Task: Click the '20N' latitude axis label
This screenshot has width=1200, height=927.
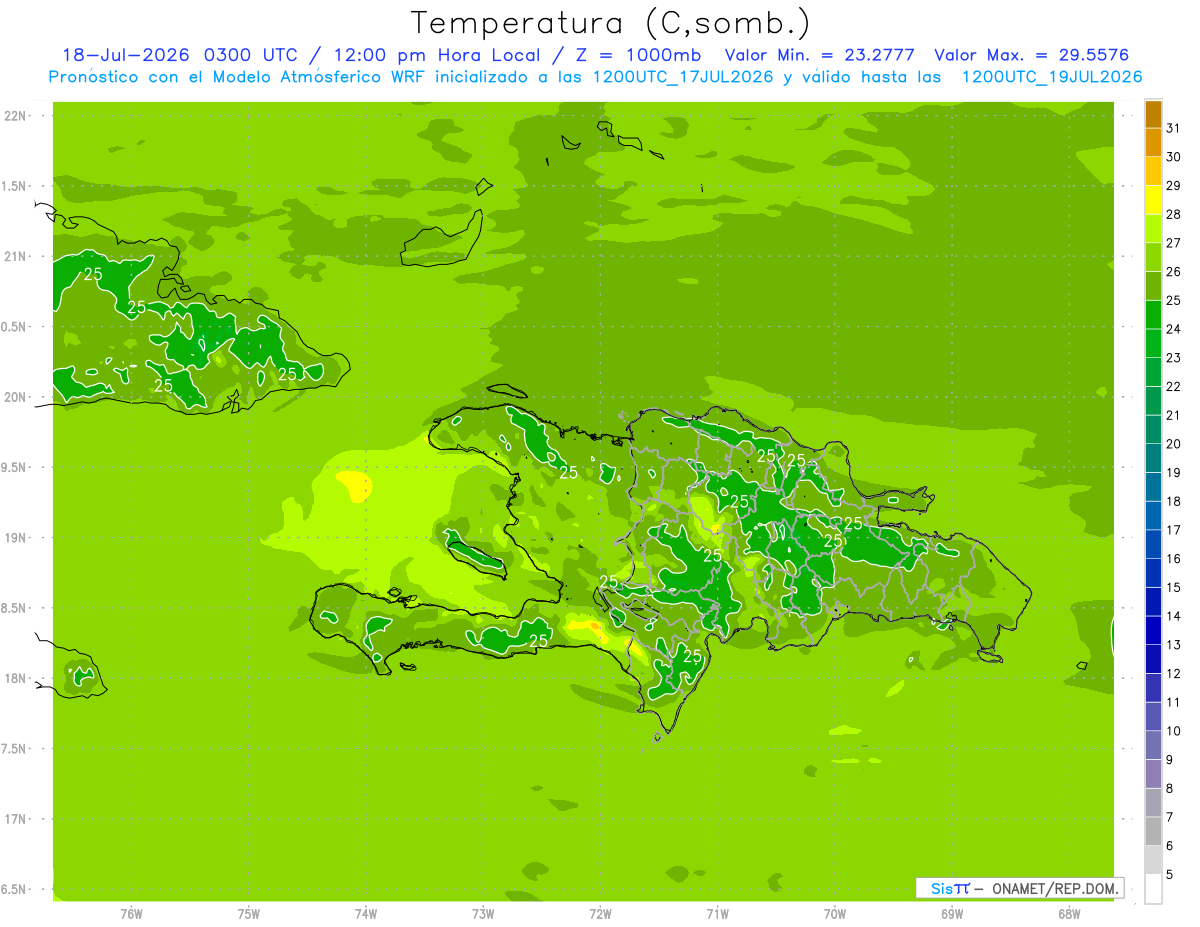Action: pyautogui.click(x=16, y=397)
